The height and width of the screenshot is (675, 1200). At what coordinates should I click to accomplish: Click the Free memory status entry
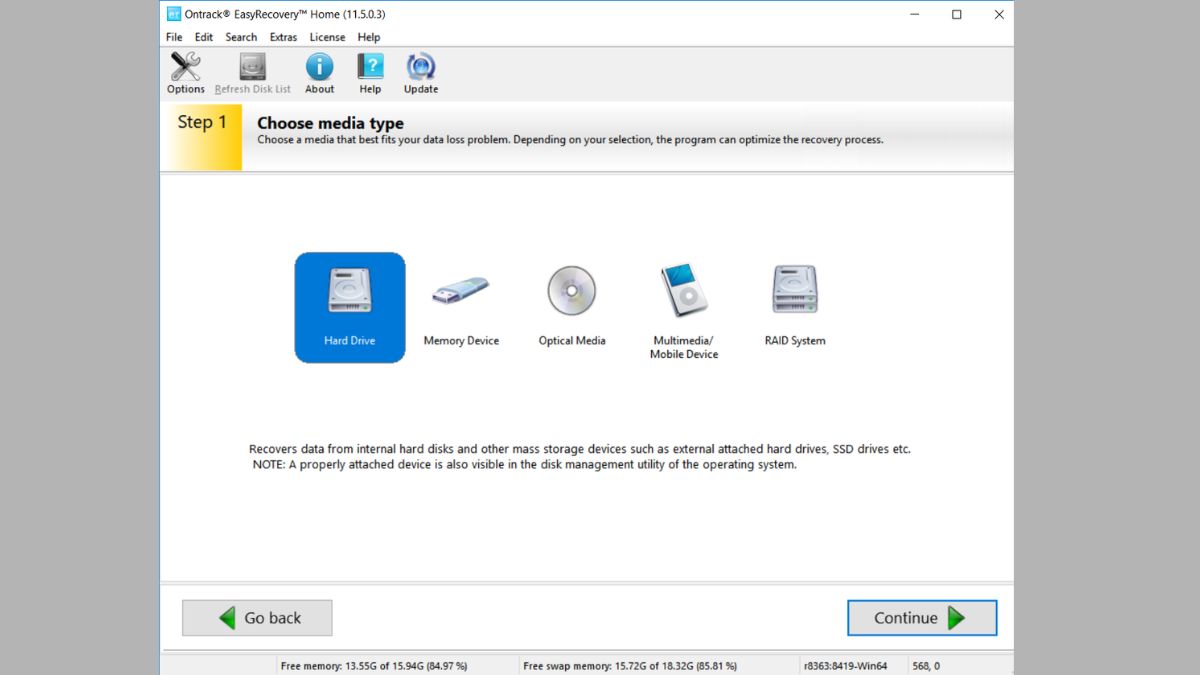(x=374, y=666)
